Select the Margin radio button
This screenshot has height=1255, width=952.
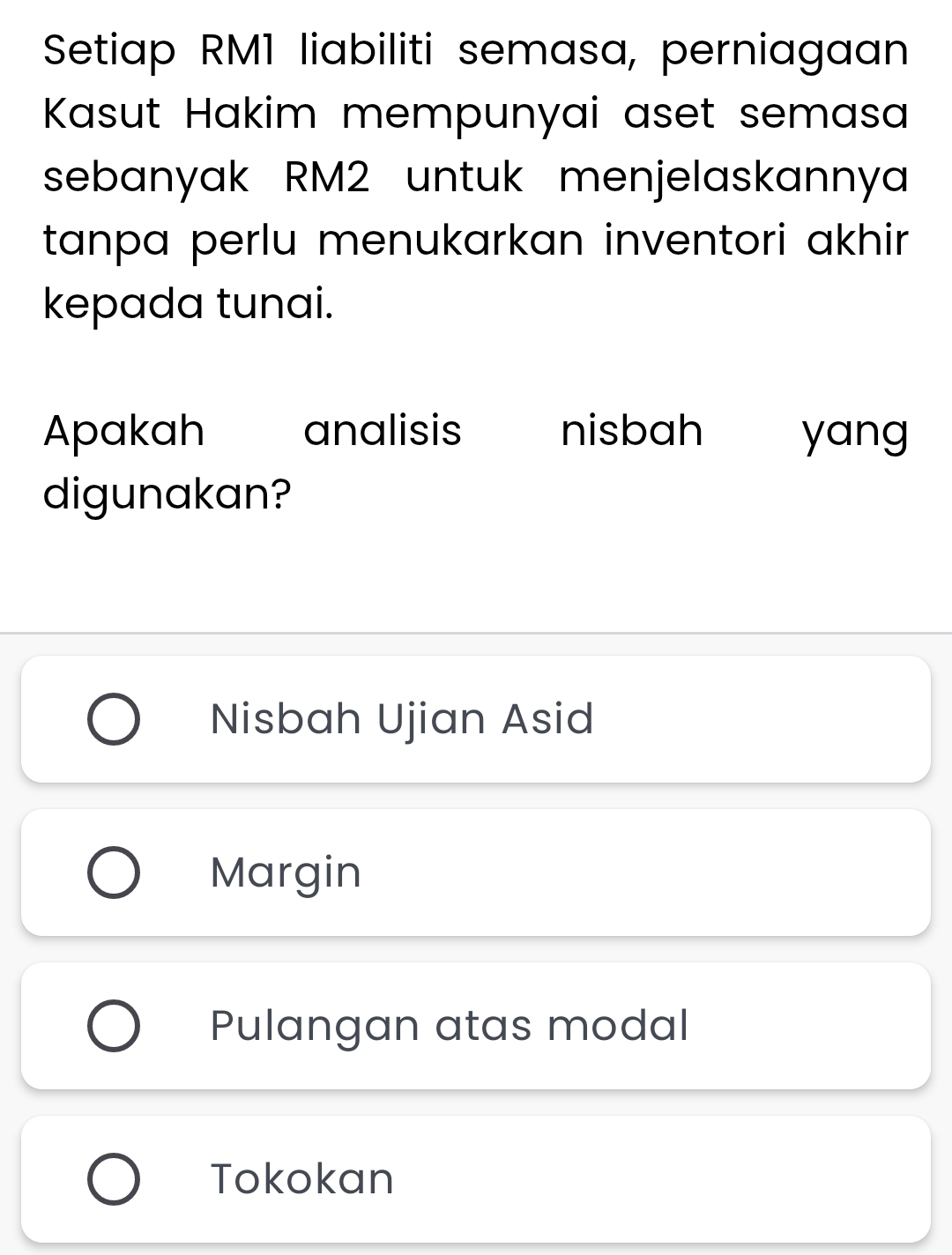[113, 873]
